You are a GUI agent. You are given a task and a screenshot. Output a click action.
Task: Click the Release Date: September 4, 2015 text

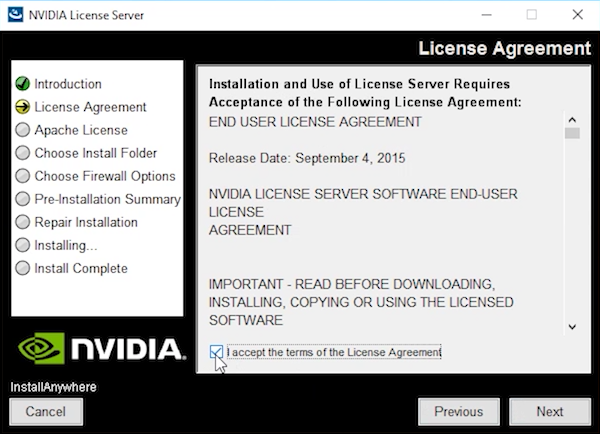tap(307, 158)
